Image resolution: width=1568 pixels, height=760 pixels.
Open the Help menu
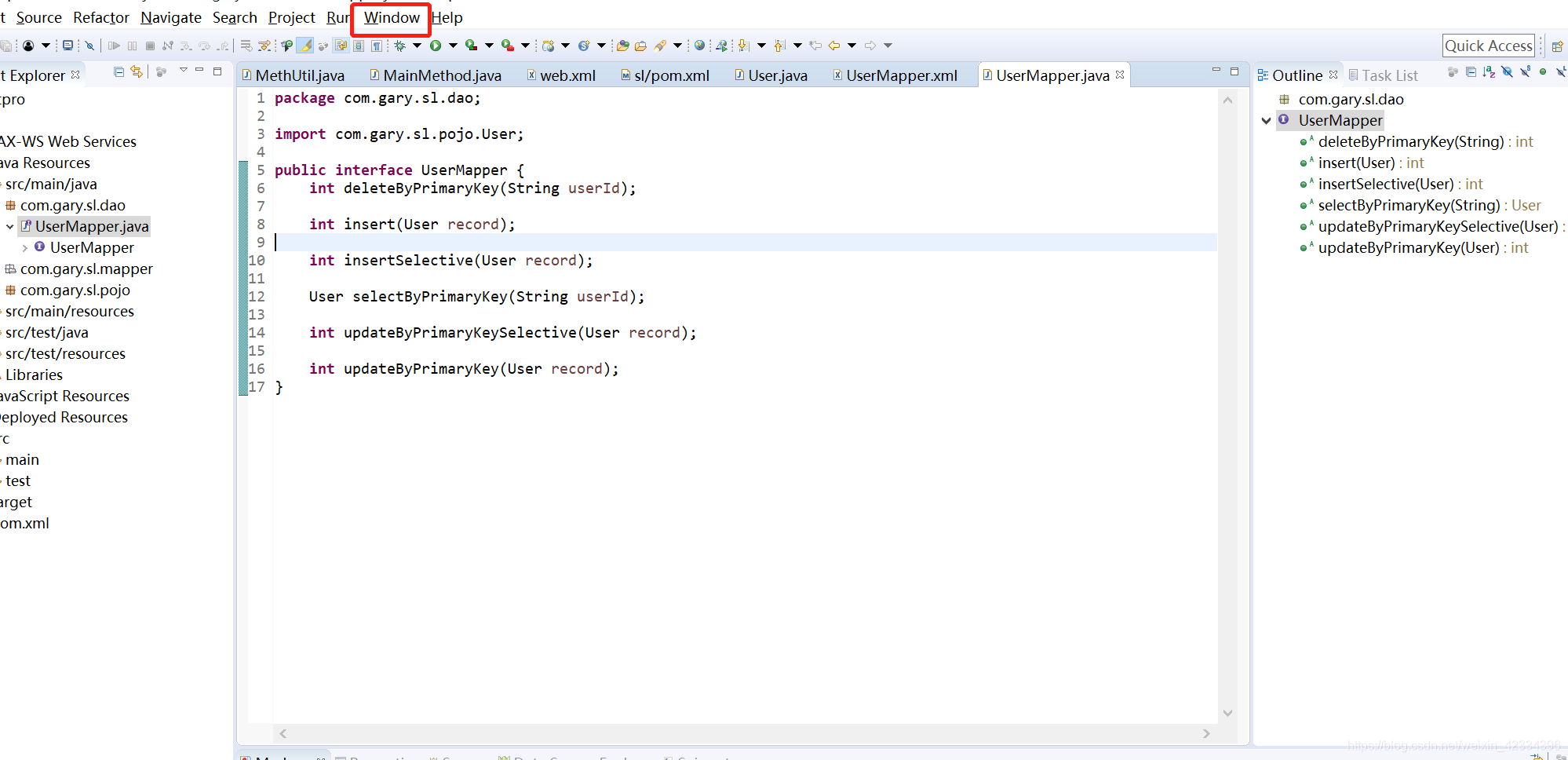pos(447,17)
